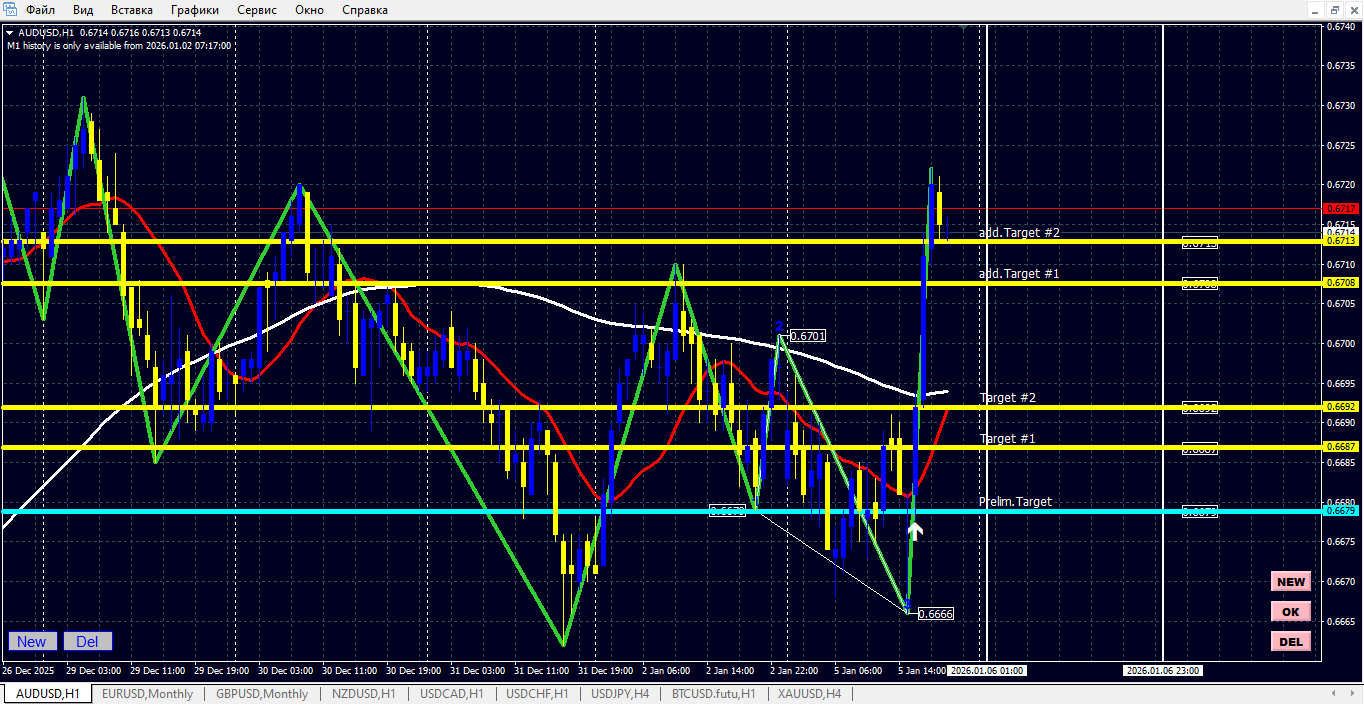Switch to the EURUSD,Monthly chart tab
The height and width of the screenshot is (705, 1364).
pyautogui.click(x=147, y=693)
